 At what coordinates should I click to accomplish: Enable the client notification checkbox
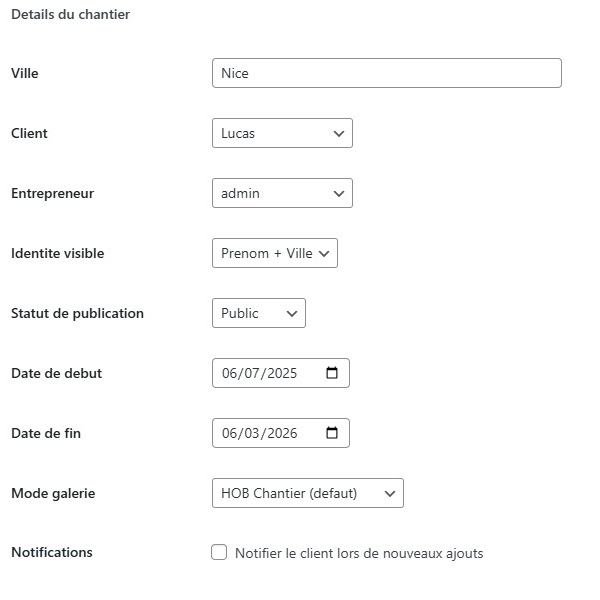pos(219,552)
